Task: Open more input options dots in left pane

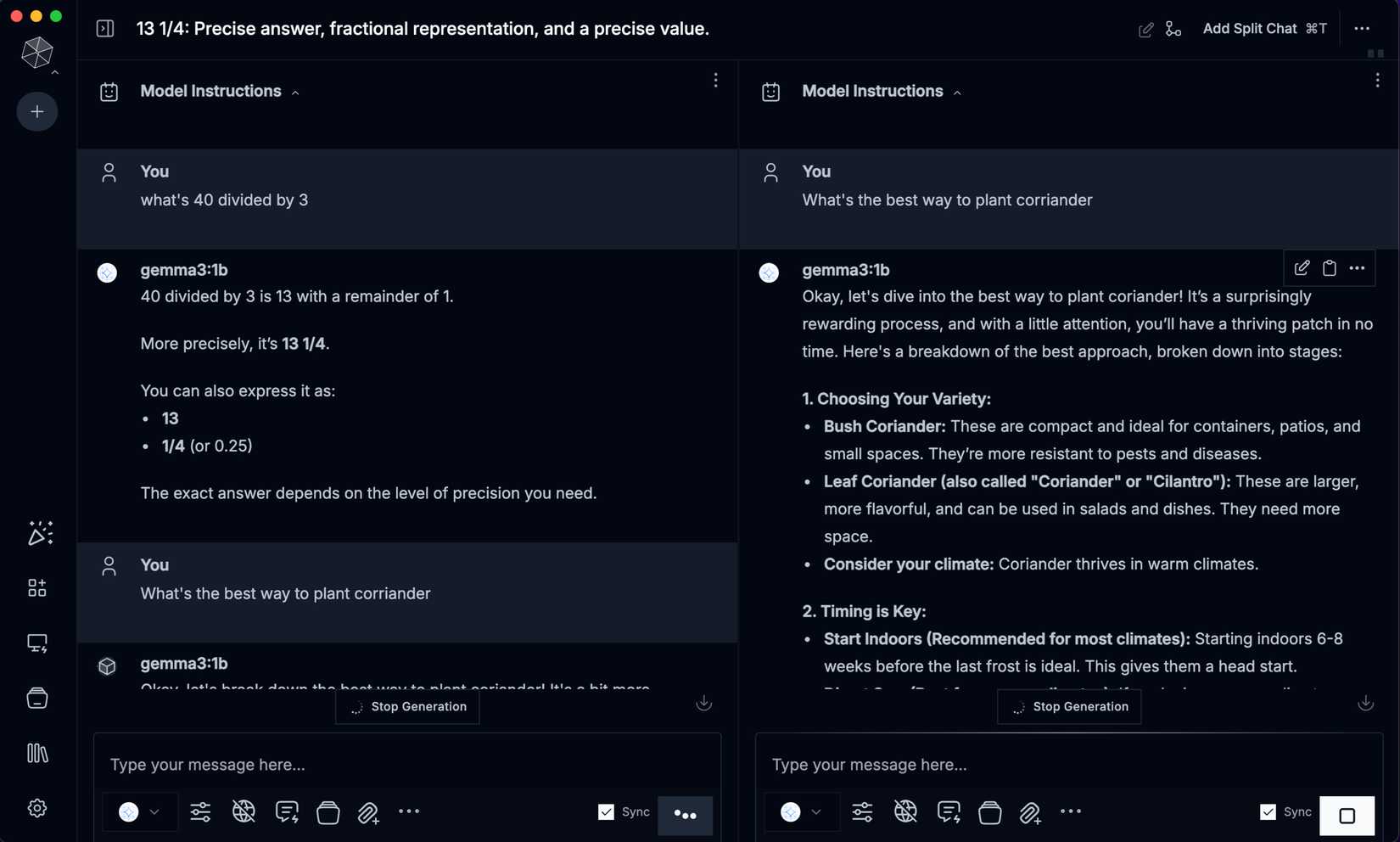Action: 409,811
